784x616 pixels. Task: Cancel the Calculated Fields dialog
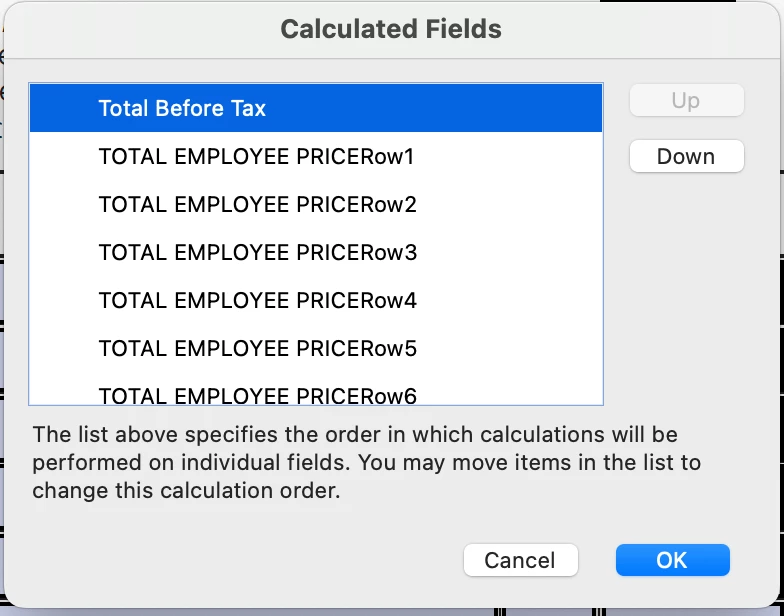point(520,560)
